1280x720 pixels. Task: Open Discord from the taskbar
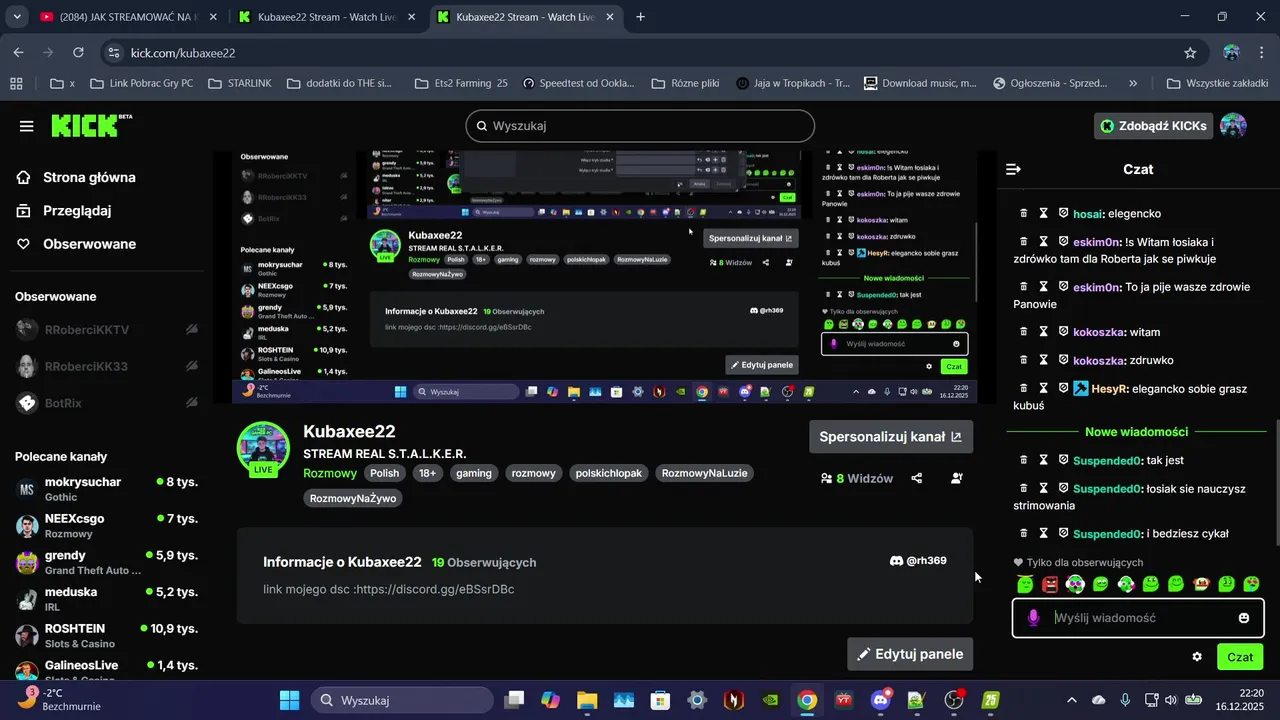tap(880, 700)
